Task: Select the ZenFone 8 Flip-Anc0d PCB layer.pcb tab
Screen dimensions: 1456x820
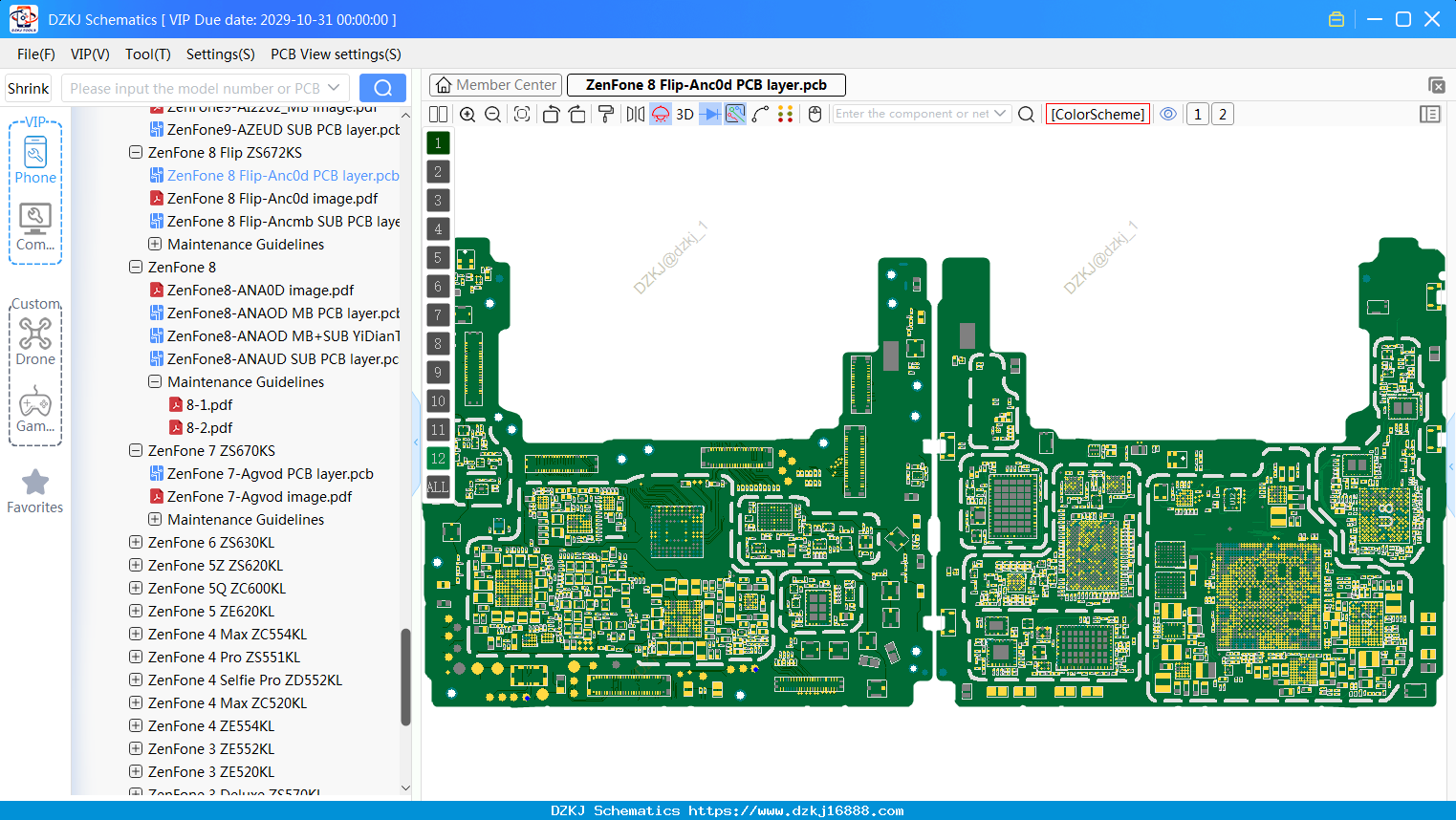Action: (706, 85)
